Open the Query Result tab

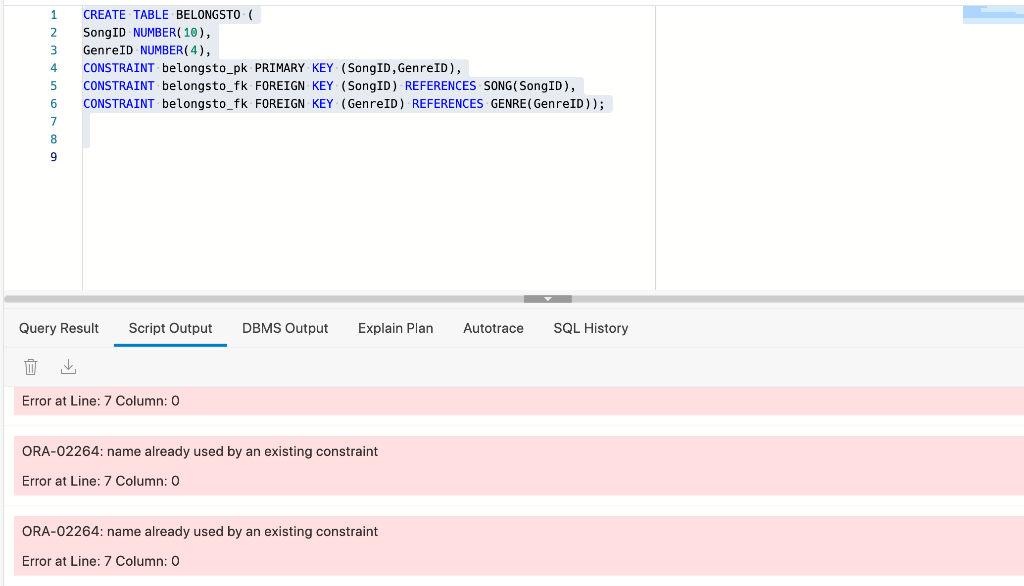coord(58,328)
